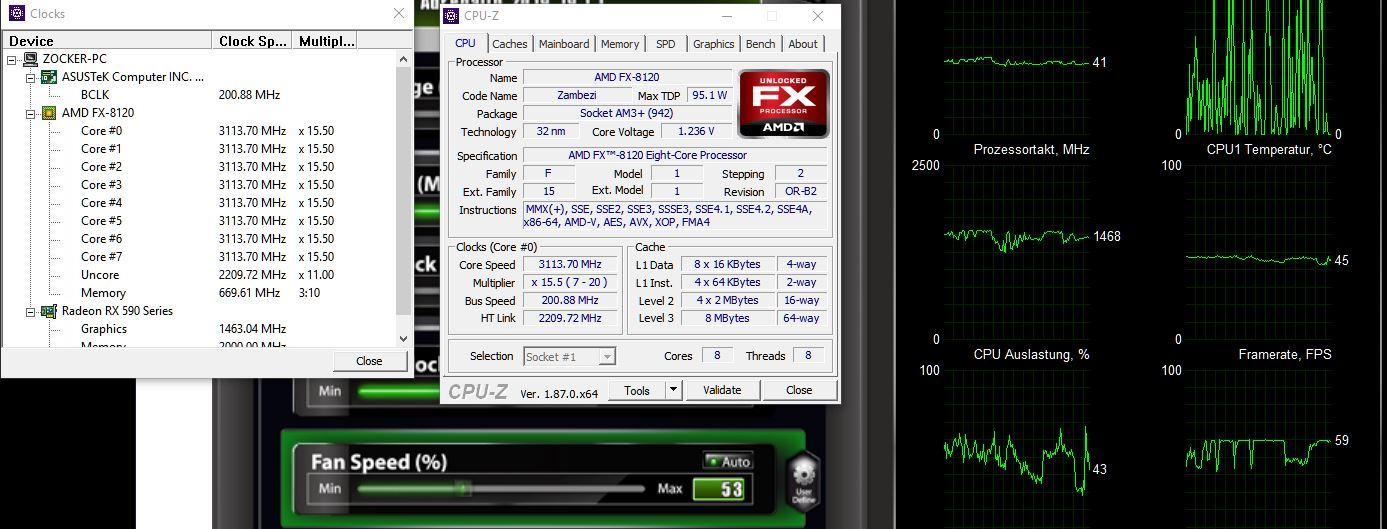Screen dimensions: 1387x529
Task: Click the AMD FX-8120 processor icon
Action: tap(49, 113)
